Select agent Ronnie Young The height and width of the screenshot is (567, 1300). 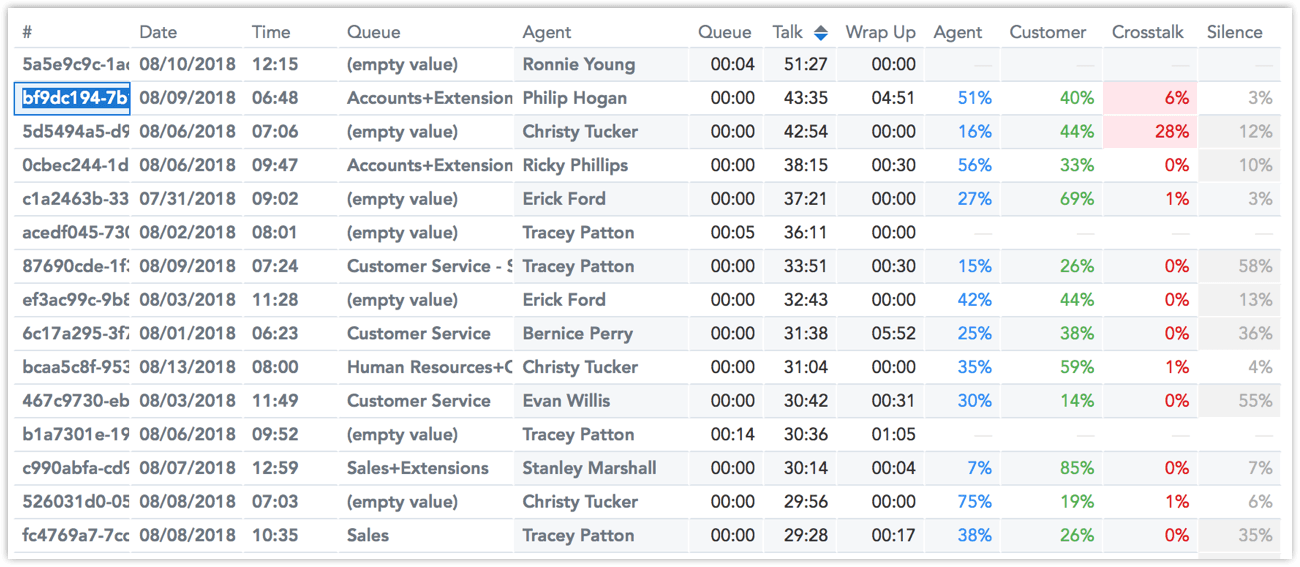coord(578,64)
